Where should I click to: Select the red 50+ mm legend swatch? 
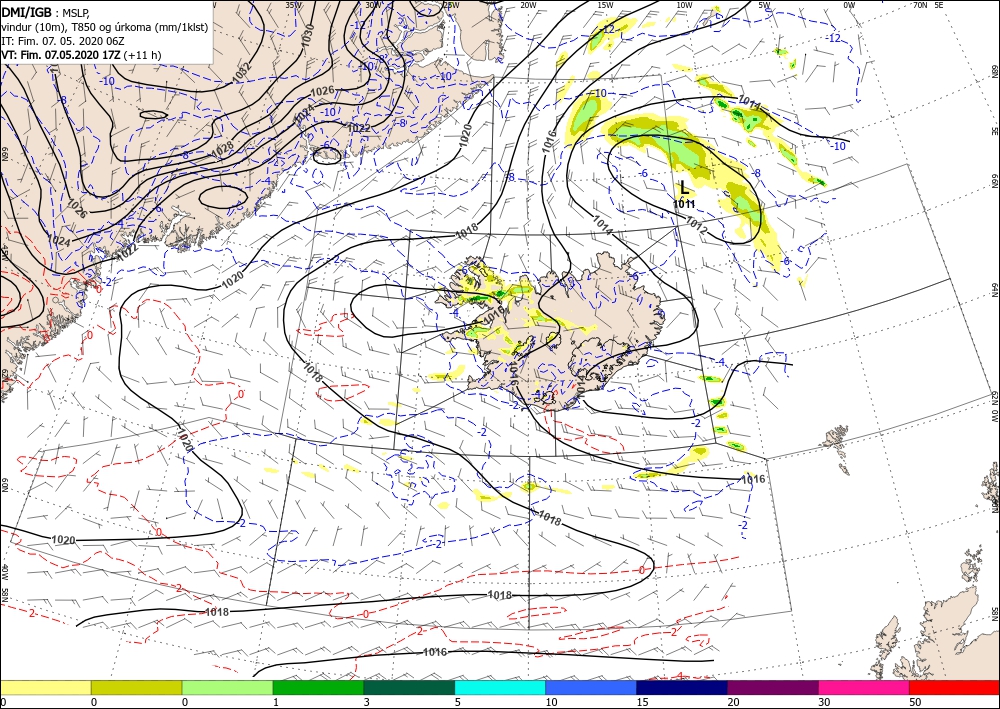point(954,687)
